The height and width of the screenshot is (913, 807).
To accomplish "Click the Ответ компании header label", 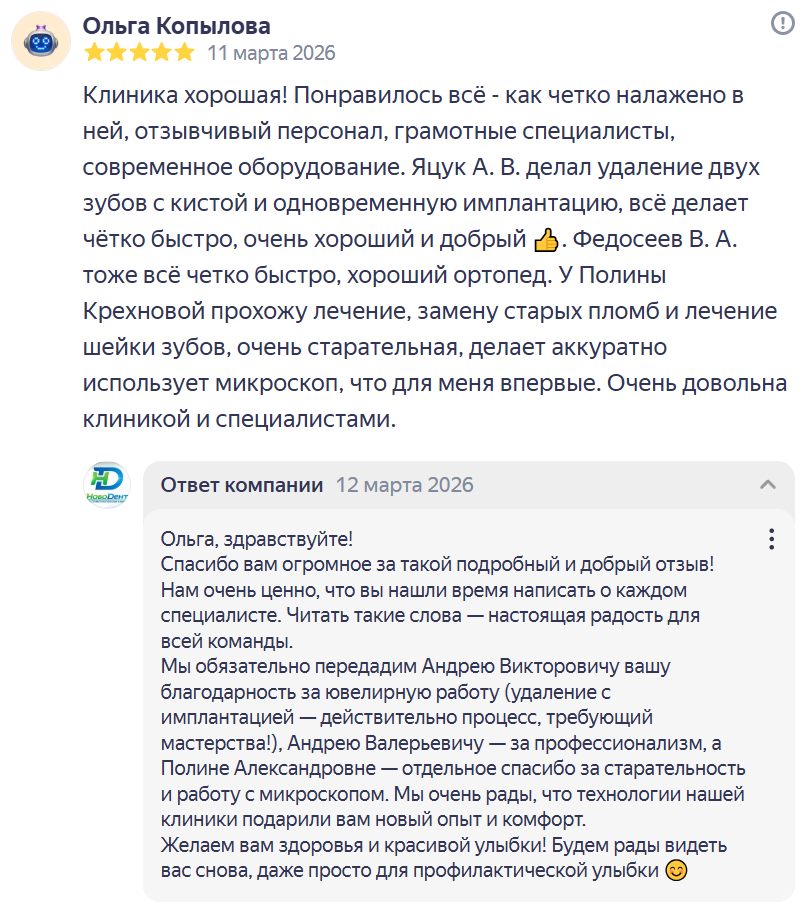I will coord(242,485).
